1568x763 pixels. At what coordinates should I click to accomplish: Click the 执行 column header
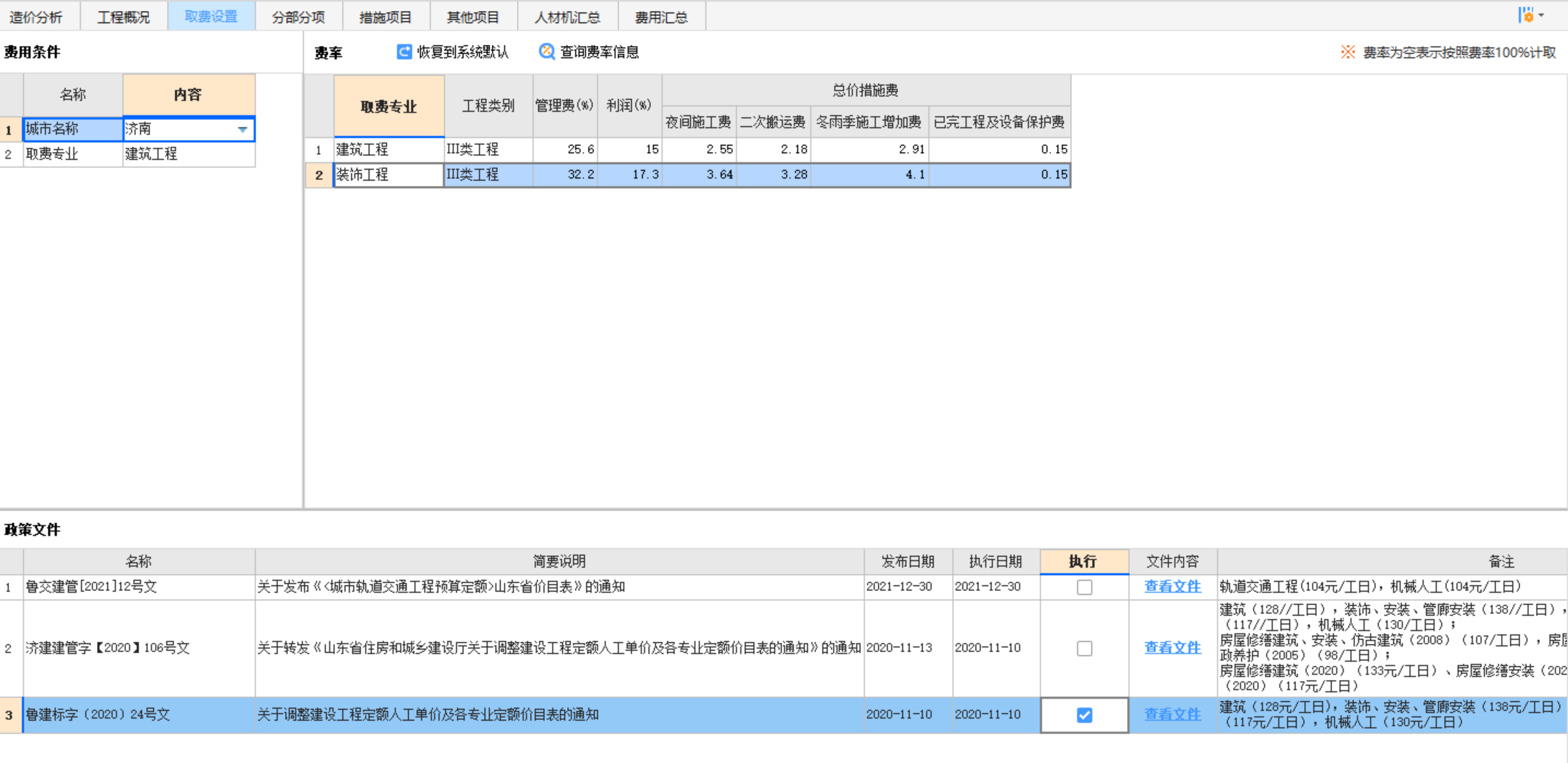coord(1084,561)
